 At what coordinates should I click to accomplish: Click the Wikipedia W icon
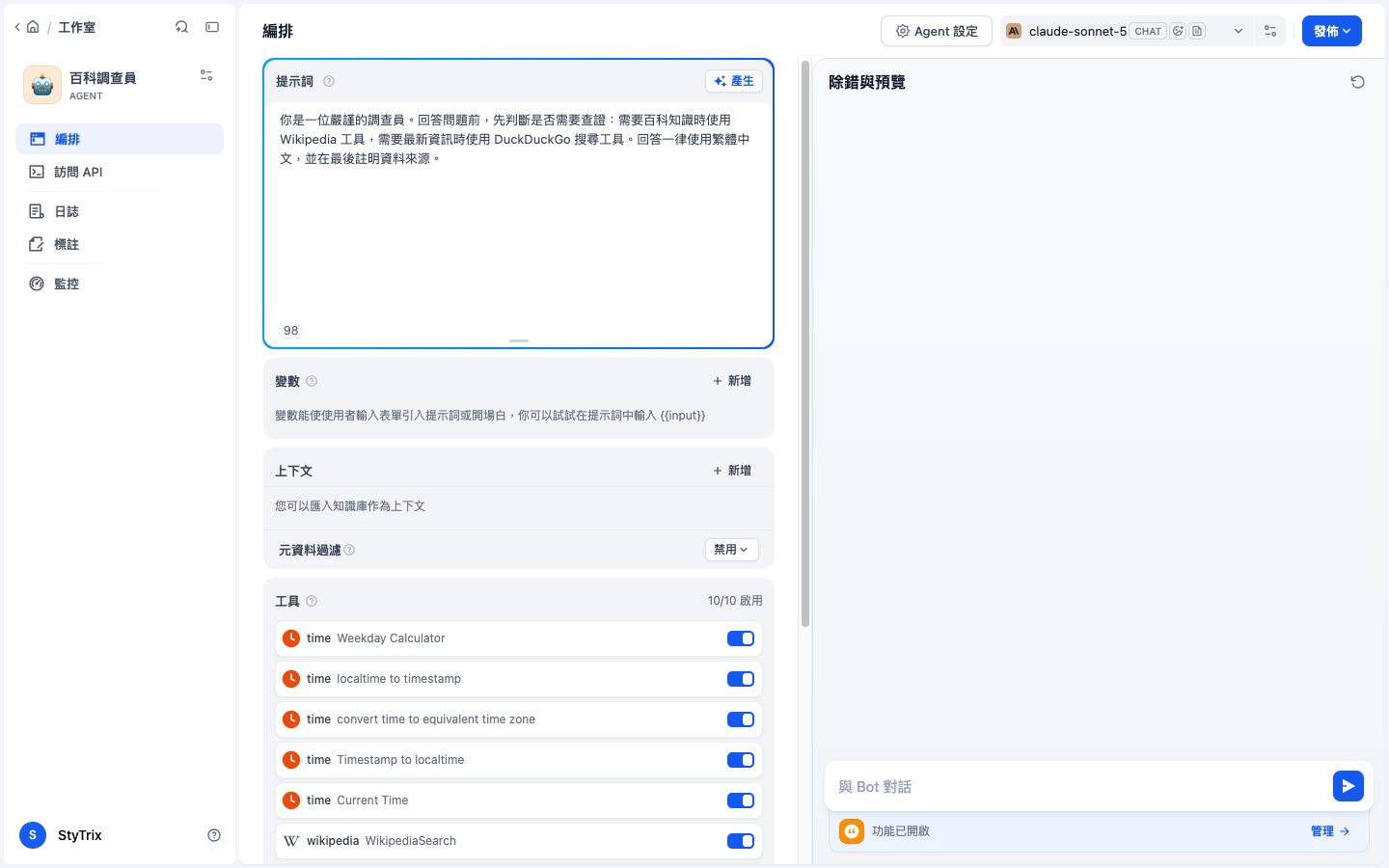(x=291, y=841)
